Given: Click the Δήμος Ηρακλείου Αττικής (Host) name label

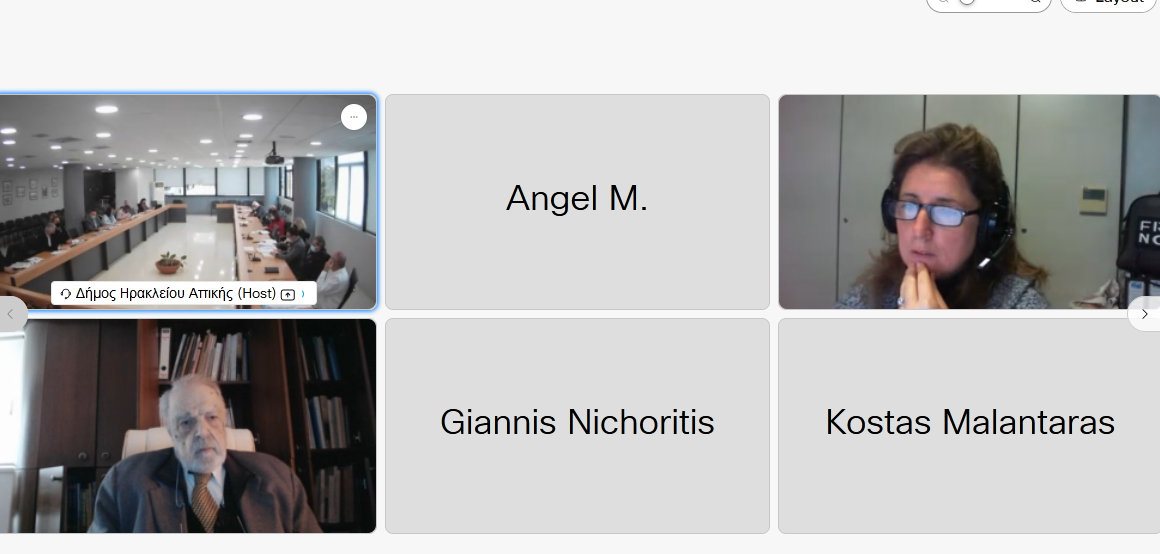Looking at the screenshot, I should click(183, 294).
